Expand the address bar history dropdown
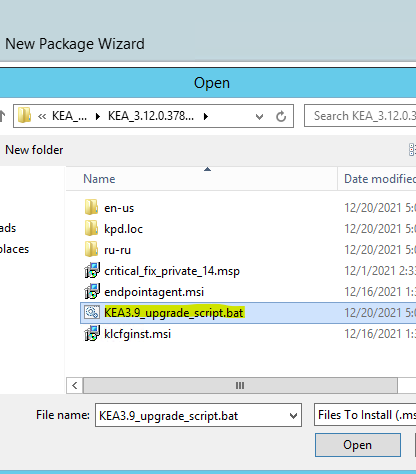 point(259,116)
